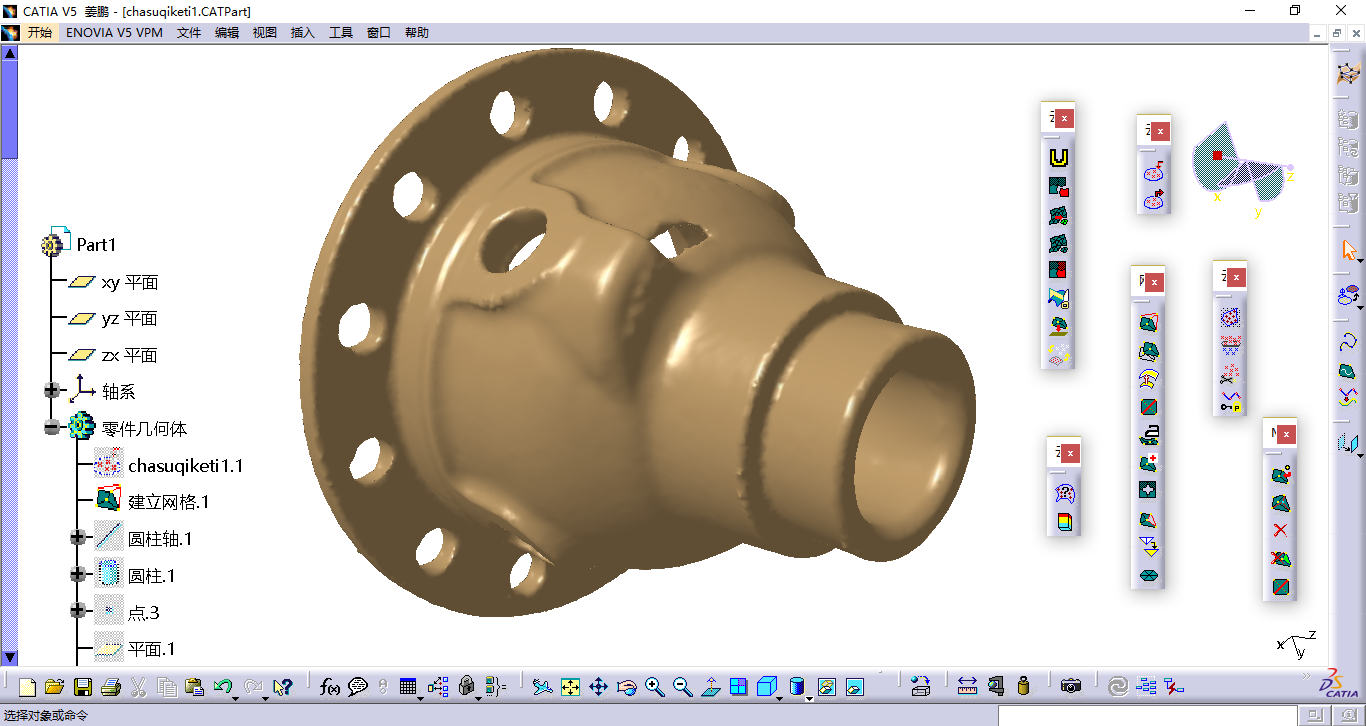This screenshot has height=726, width=1366.
Task: Click the camera capture icon
Action: click(x=1071, y=687)
